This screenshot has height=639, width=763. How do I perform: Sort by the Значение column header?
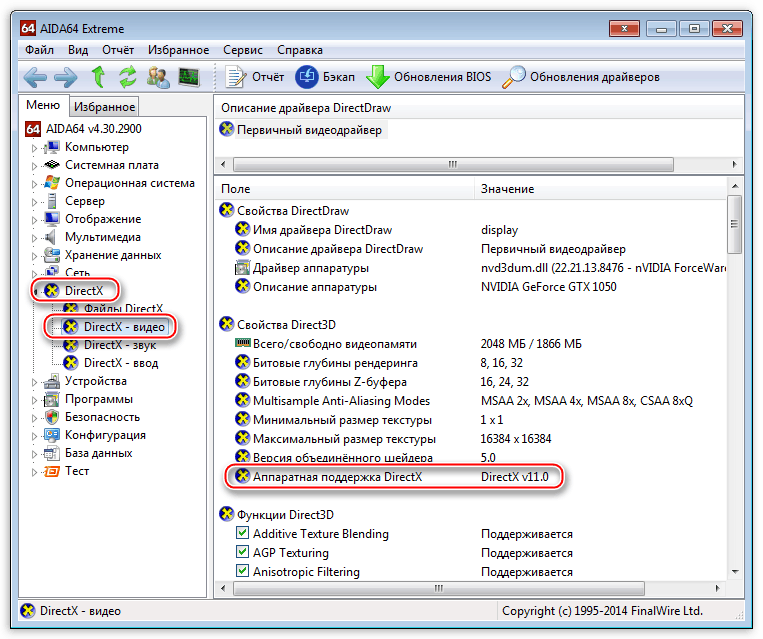tap(600, 189)
